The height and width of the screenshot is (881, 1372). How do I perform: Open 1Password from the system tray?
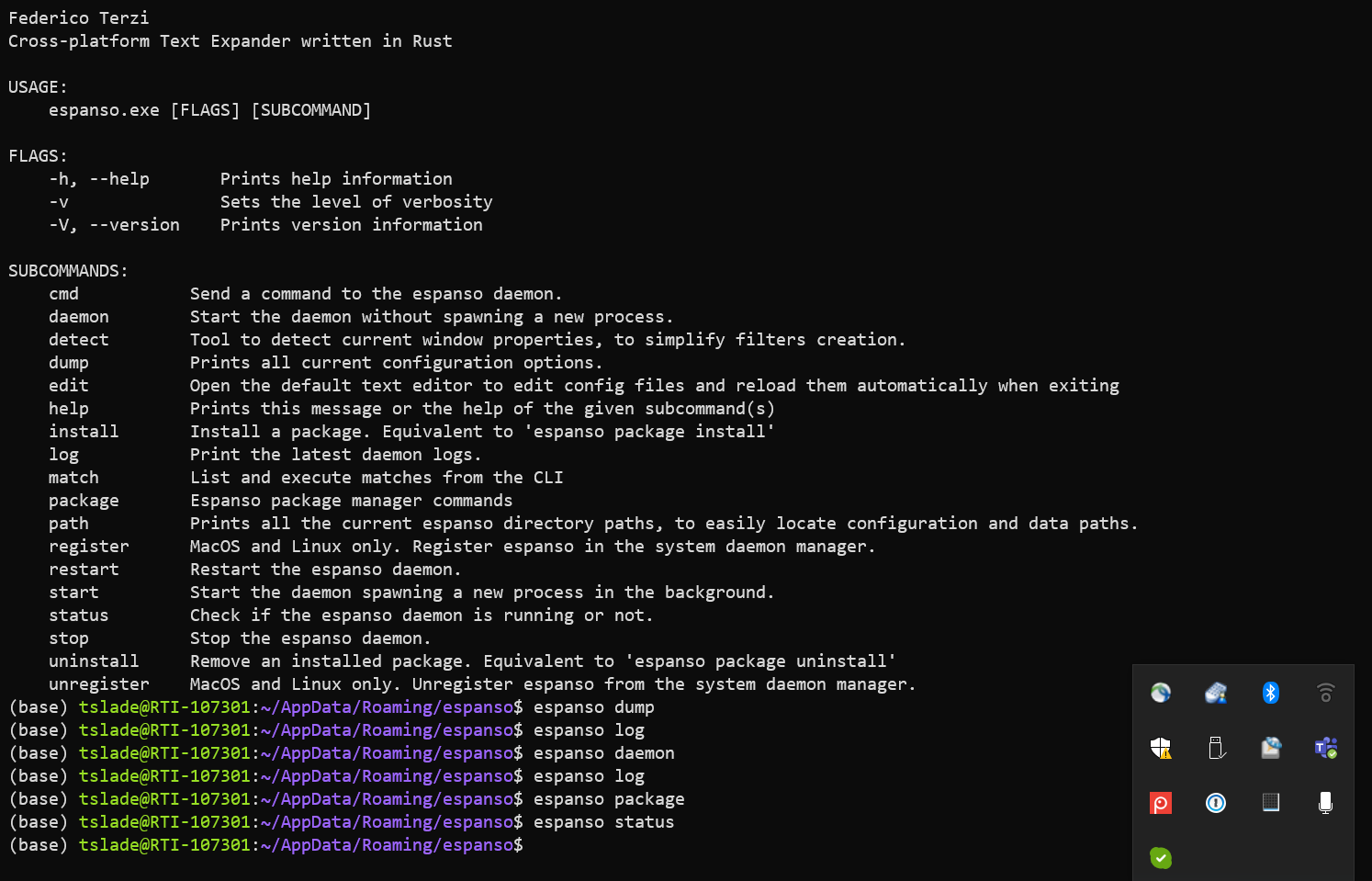1216,803
